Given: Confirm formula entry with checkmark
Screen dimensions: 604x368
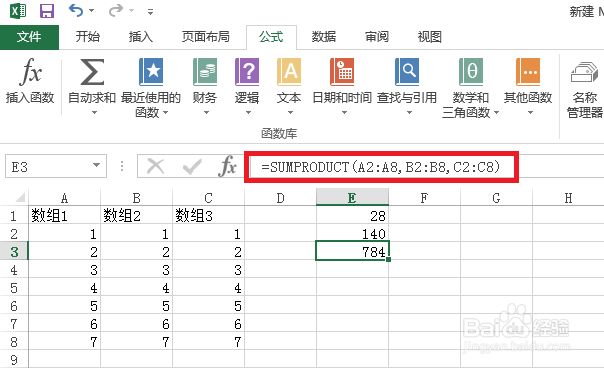Looking at the screenshot, I should pyautogui.click(x=192, y=167).
